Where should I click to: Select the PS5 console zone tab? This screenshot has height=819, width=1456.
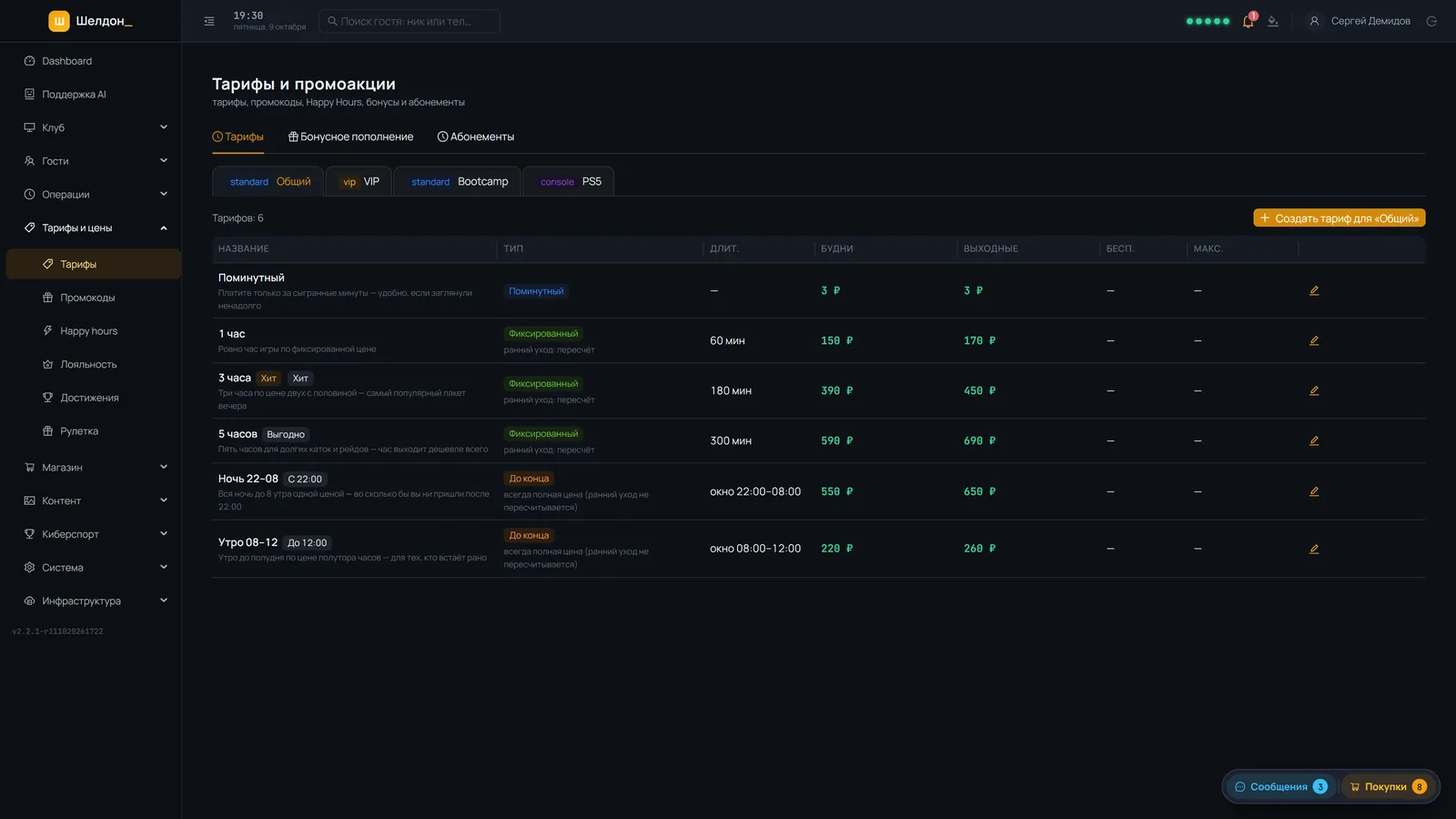coord(570,181)
